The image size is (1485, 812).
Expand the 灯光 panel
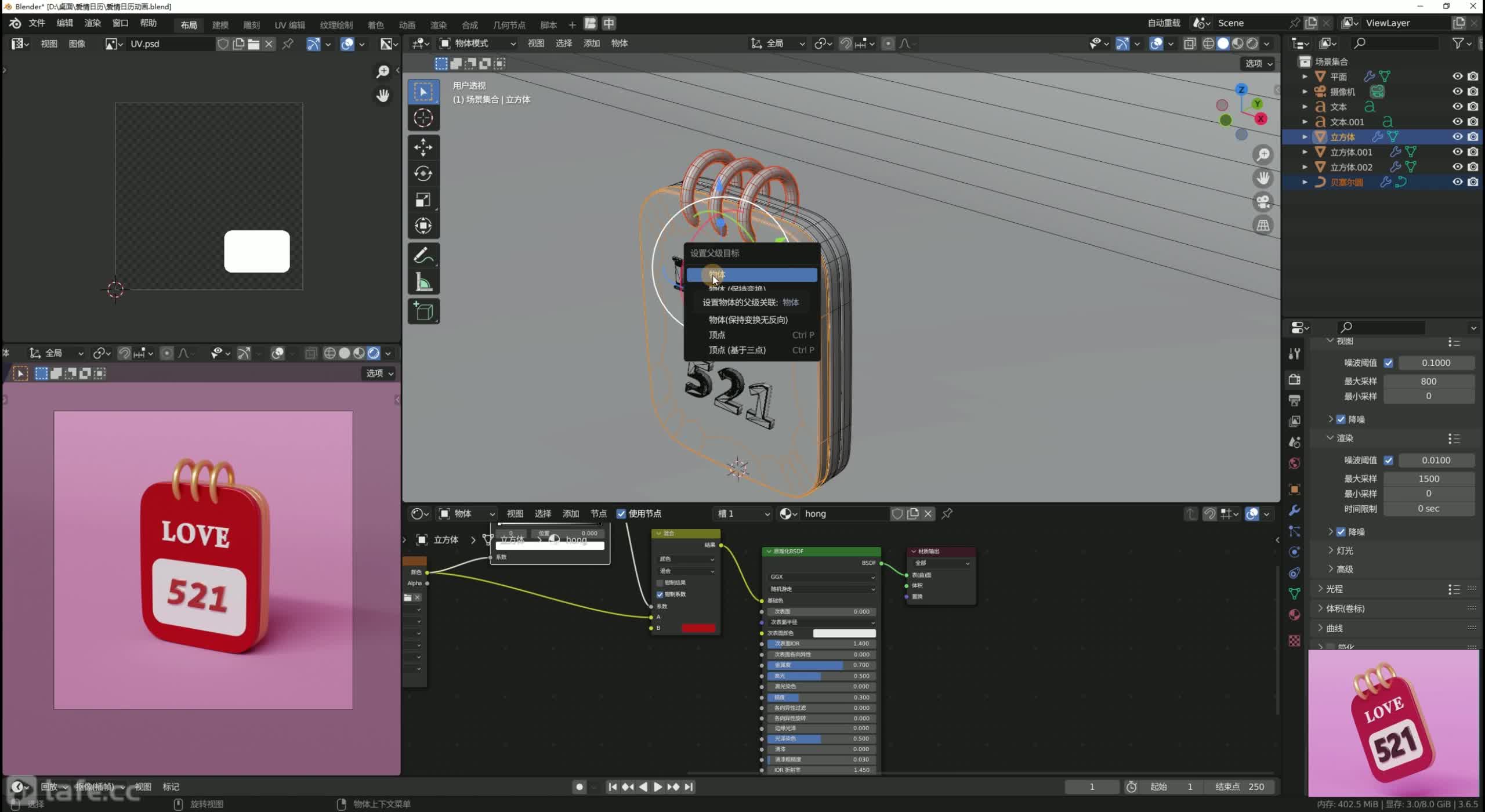click(x=1345, y=550)
